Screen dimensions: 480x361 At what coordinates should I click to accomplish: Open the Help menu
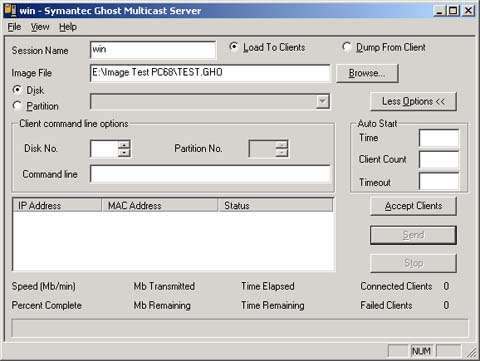point(68,27)
